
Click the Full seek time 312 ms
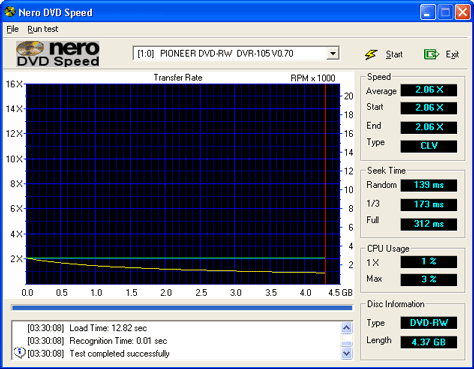tap(429, 224)
